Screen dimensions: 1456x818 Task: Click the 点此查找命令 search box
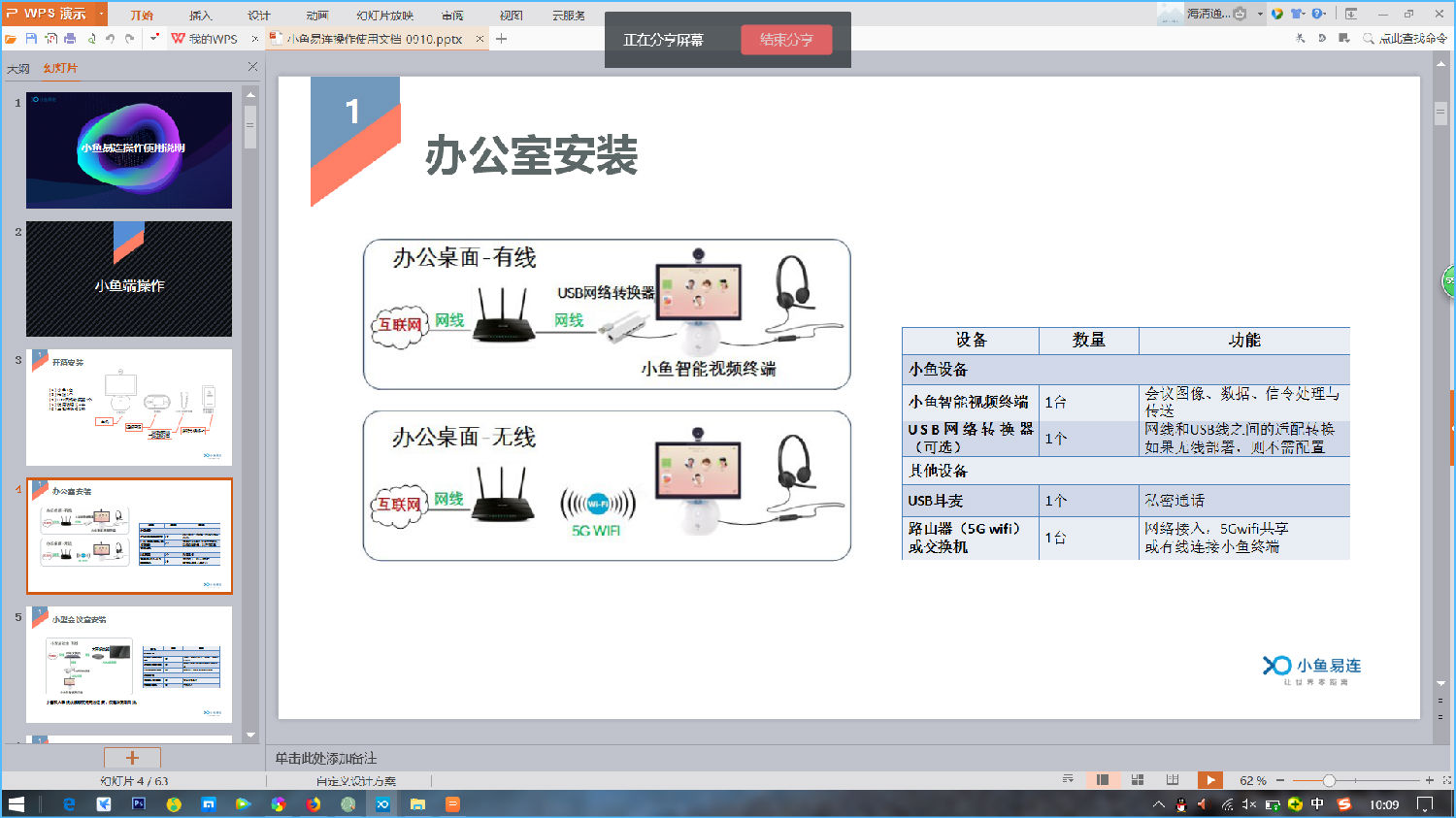pos(1406,39)
